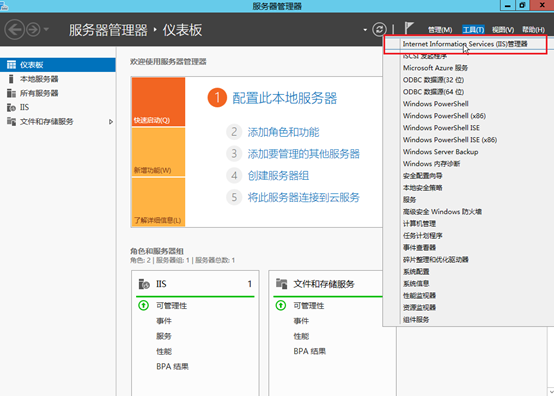This screenshot has width=554, height=396.
Task: Open 本地安全策略
Action: [422, 188]
